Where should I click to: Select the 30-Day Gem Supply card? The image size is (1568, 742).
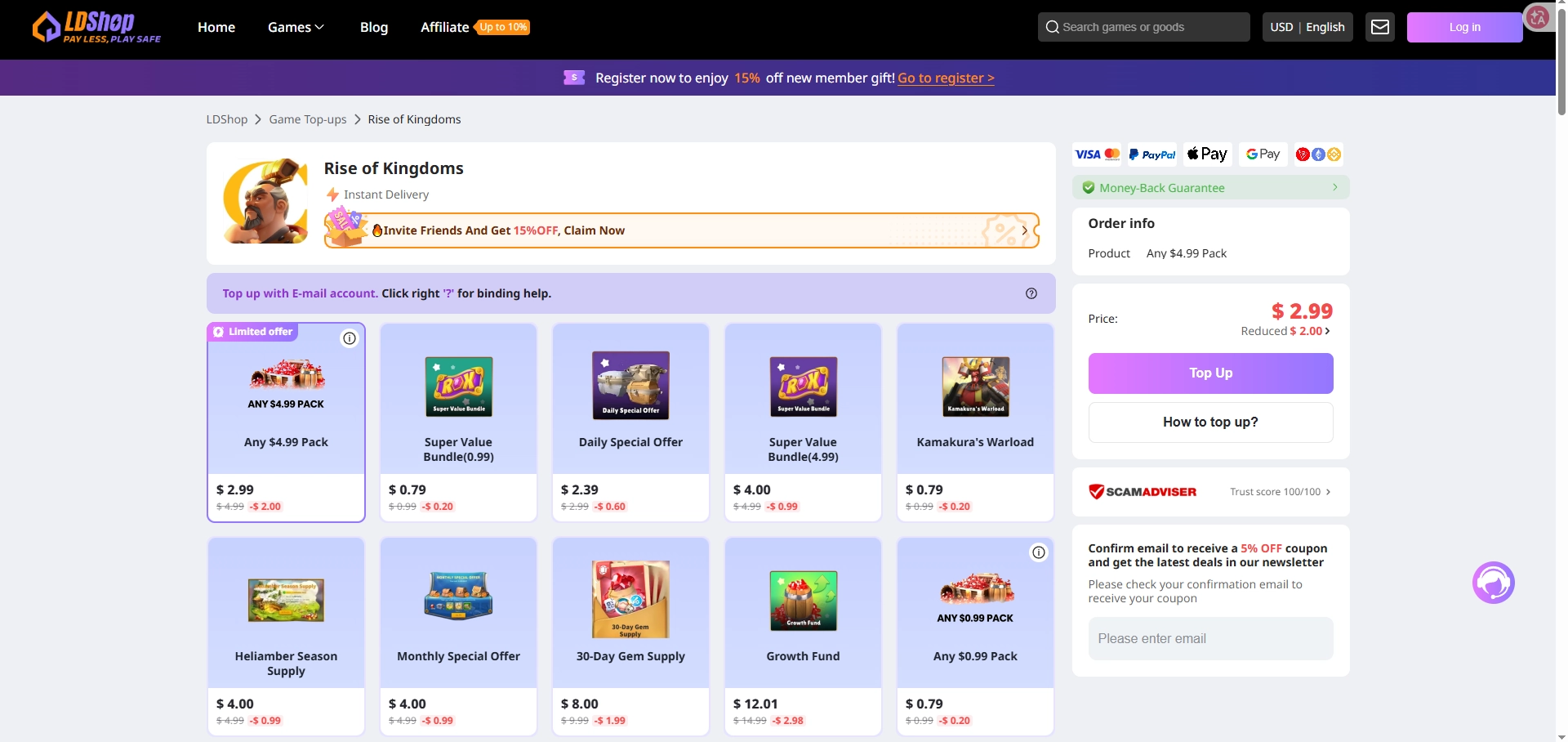(x=630, y=637)
